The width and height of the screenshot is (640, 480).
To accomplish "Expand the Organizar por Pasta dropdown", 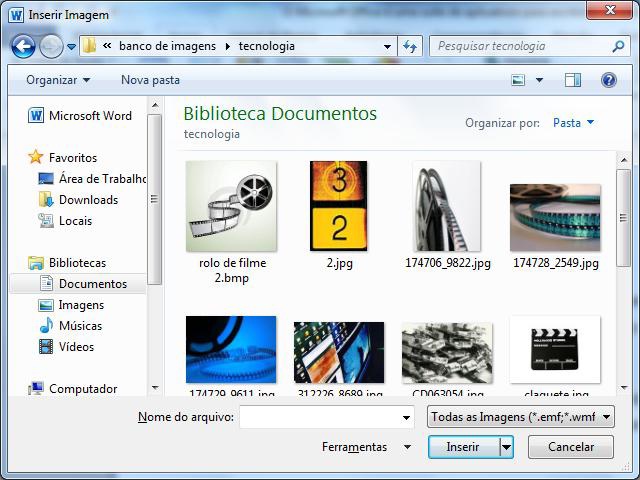I will (x=573, y=123).
